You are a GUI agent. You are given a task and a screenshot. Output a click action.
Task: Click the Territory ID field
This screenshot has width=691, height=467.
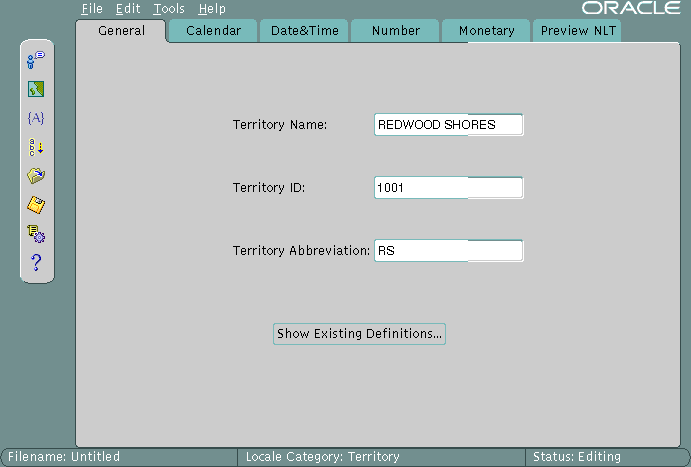coord(448,188)
